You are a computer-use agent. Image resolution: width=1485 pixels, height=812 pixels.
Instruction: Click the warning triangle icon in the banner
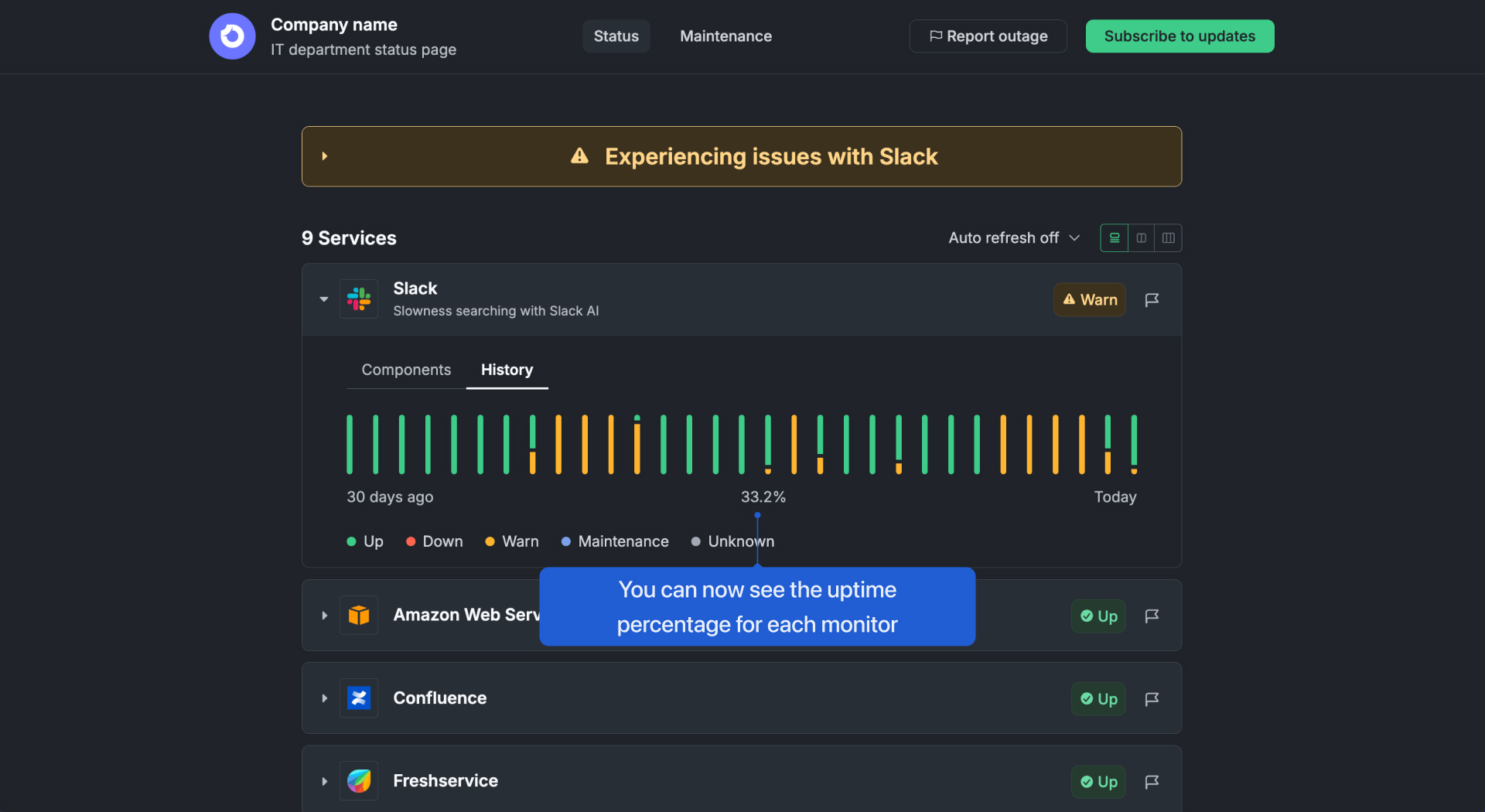pos(579,156)
